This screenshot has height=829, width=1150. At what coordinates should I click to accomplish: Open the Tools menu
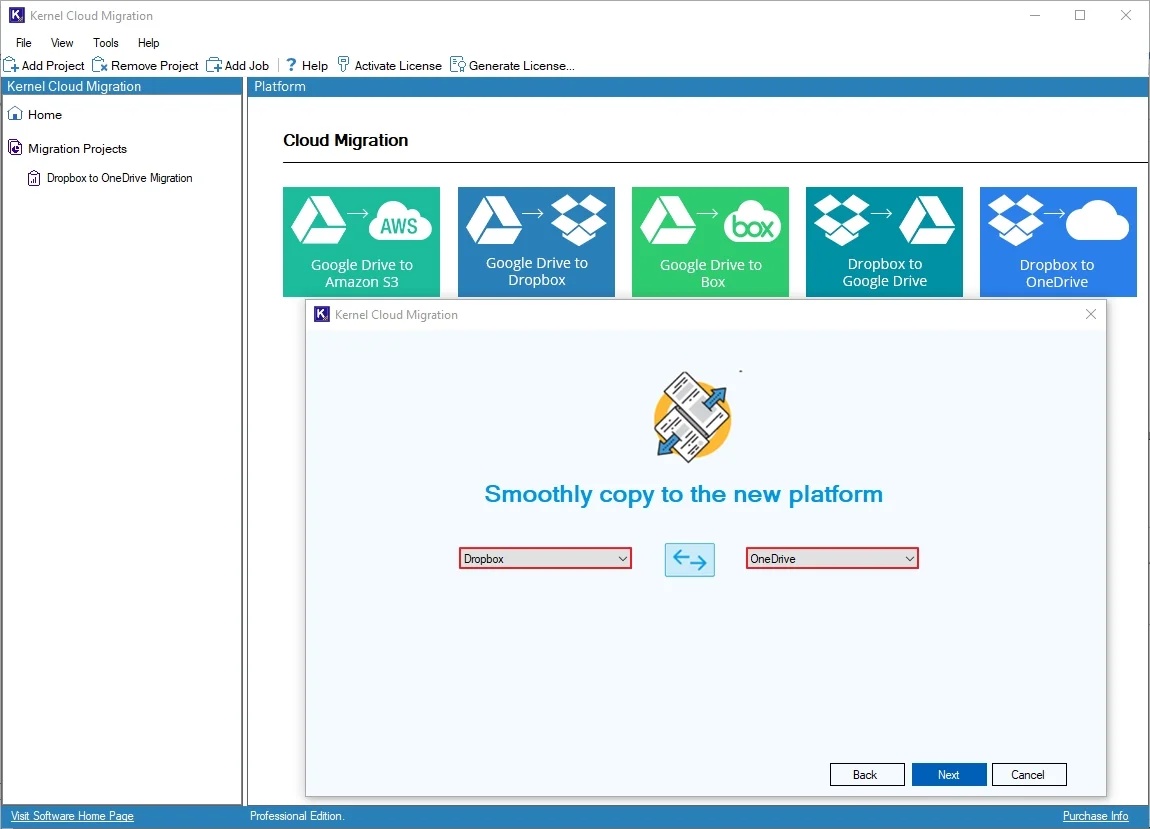click(106, 43)
